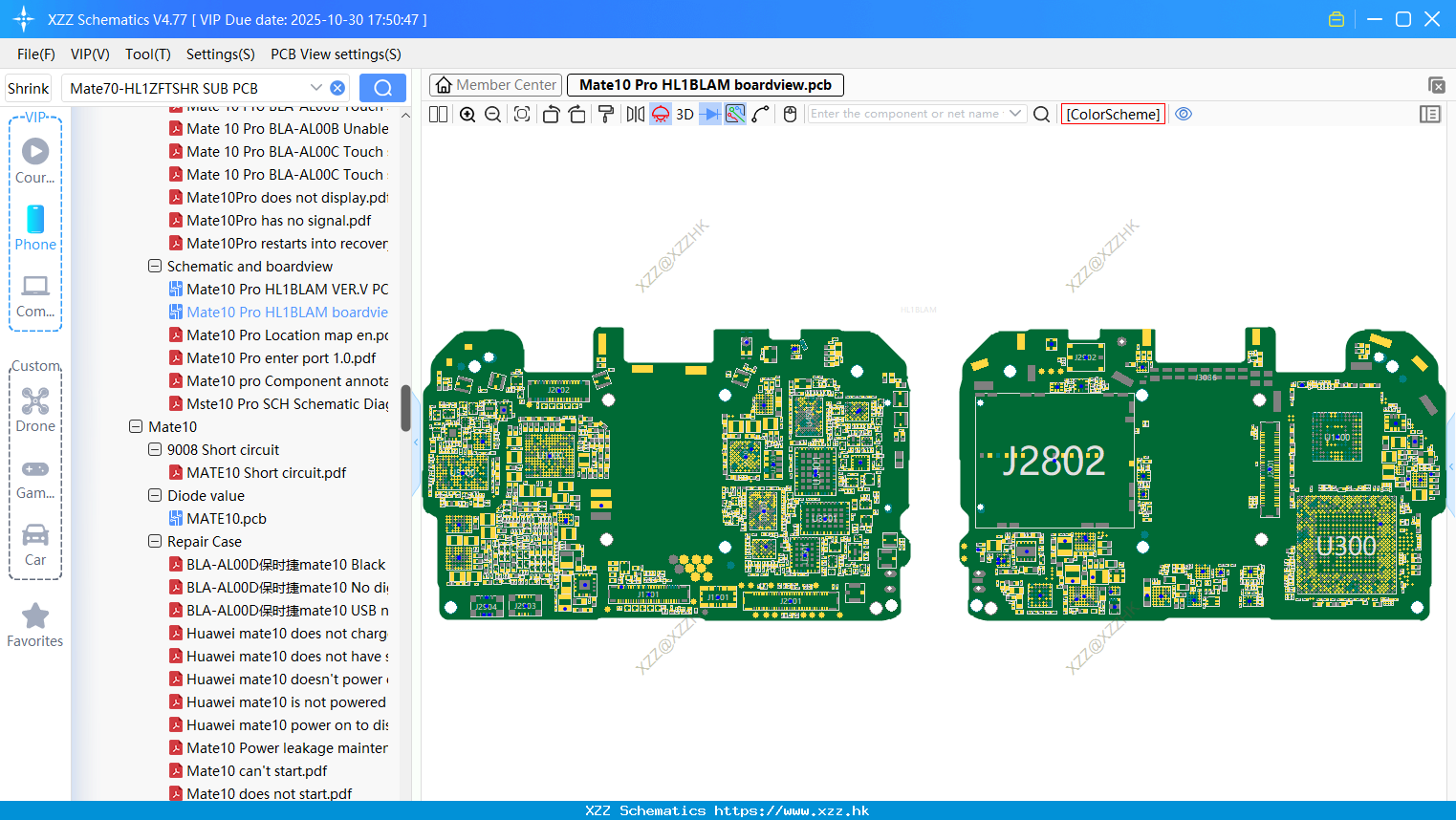
Task: Rotate the board clockwise
Action: tap(577, 114)
